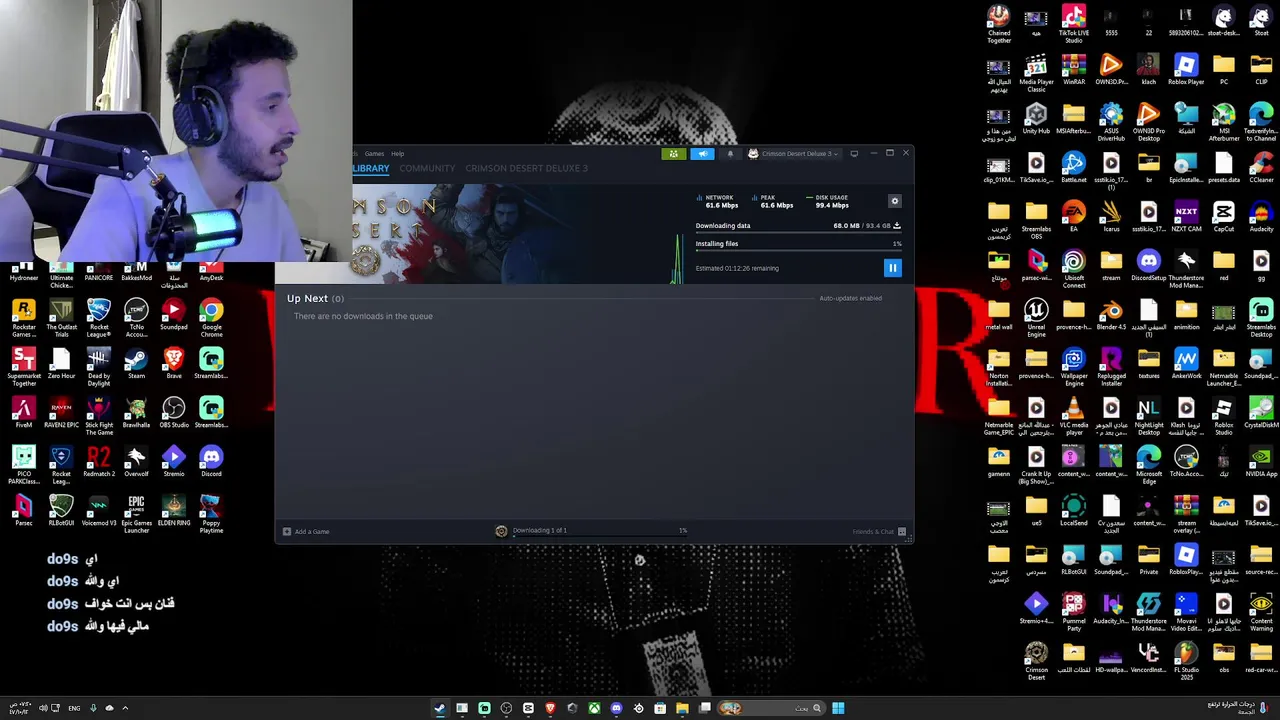Open Steam notifications bell

point(730,154)
